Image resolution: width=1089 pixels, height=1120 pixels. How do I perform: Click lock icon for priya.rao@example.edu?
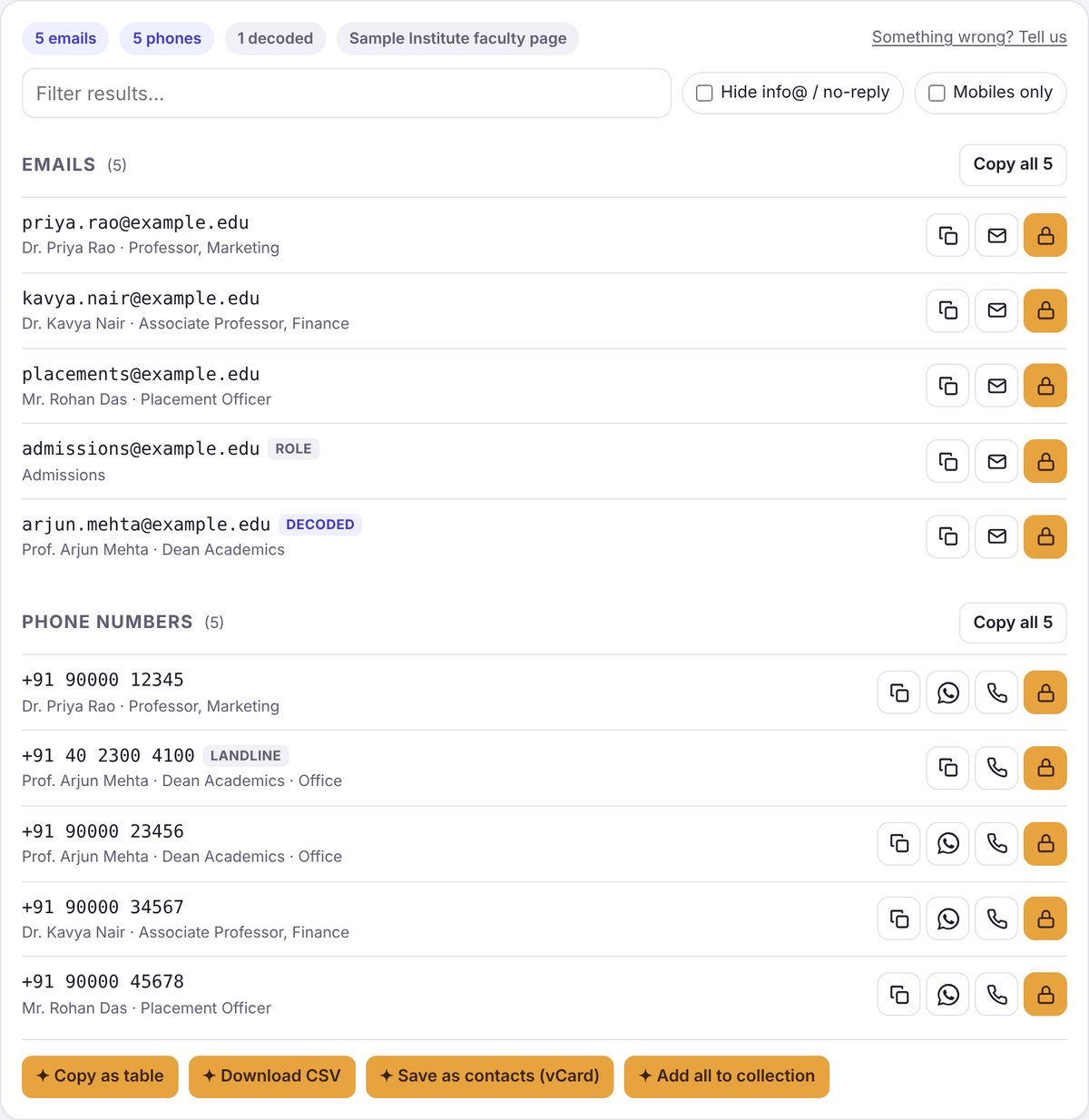click(x=1045, y=236)
